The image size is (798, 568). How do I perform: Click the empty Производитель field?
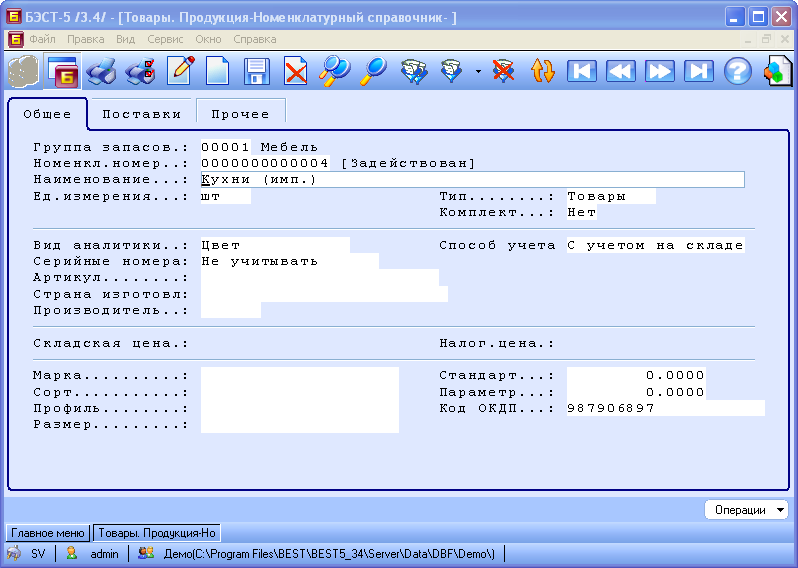click(231, 310)
